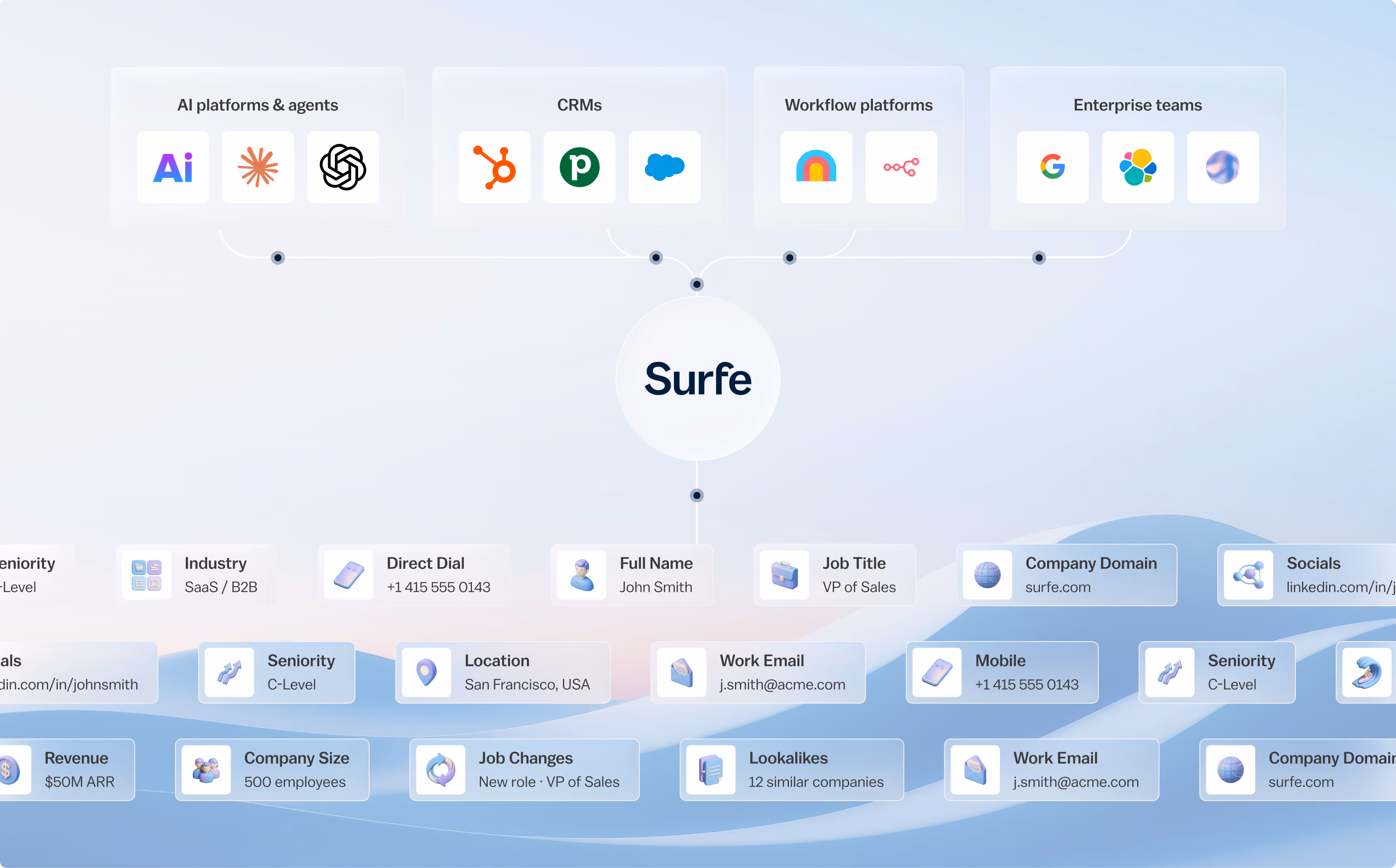Image resolution: width=1396 pixels, height=868 pixels.
Task: Click the gradient Ai logo tile
Action: [173, 167]
